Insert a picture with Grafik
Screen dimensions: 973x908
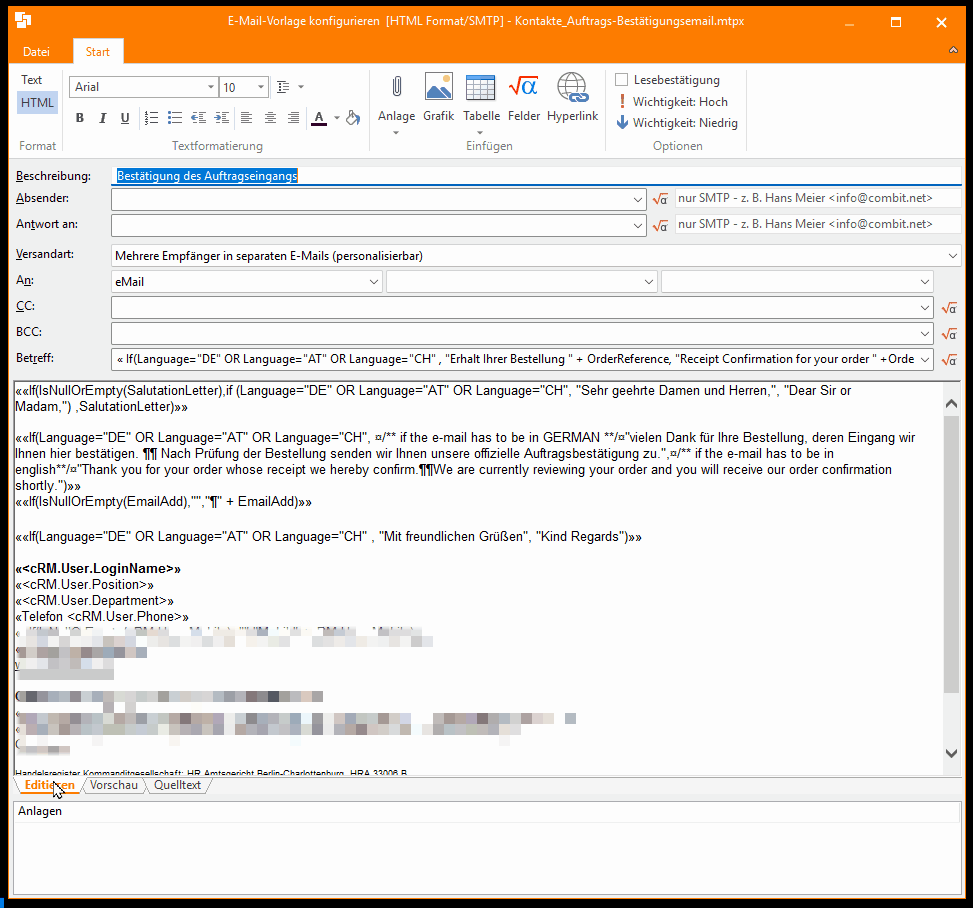(x=438, y=98)
